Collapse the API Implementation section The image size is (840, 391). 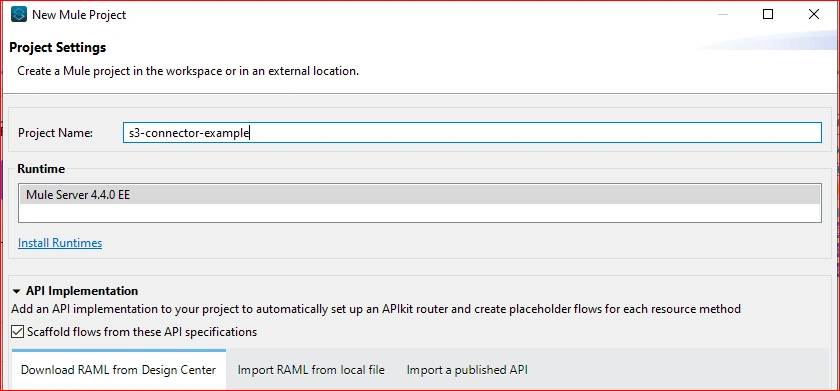pyautogui.click(x=16, y=291)
